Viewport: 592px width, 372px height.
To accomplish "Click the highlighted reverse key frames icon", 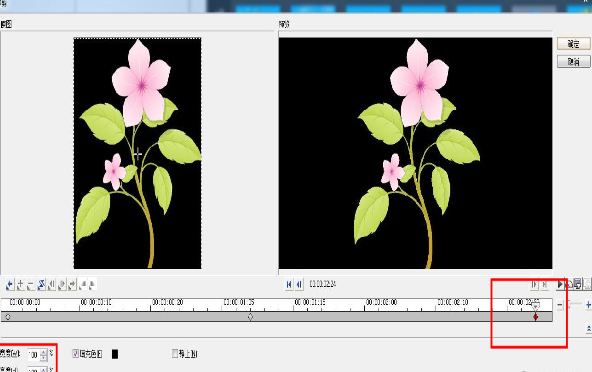I will pos(41,284).
